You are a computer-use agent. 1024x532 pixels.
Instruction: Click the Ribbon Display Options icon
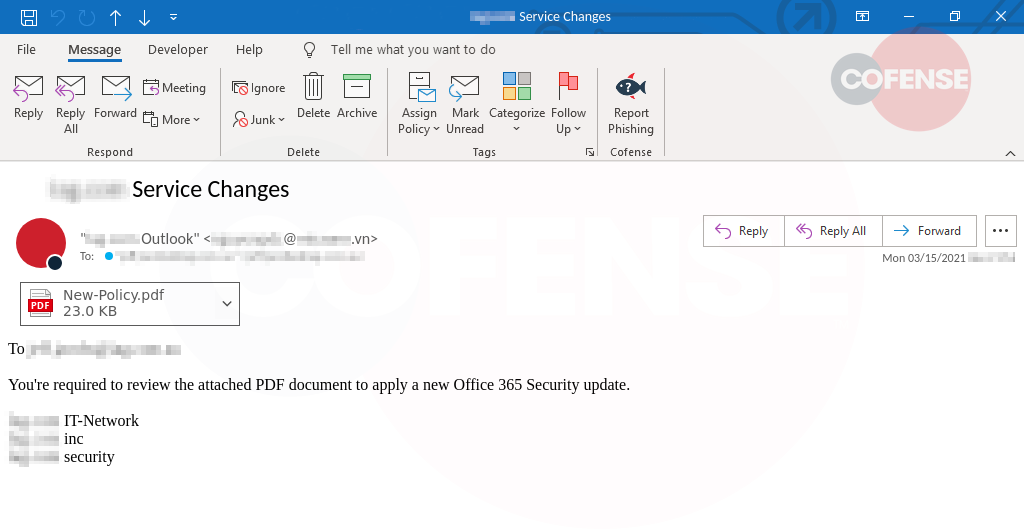[862, 17]
